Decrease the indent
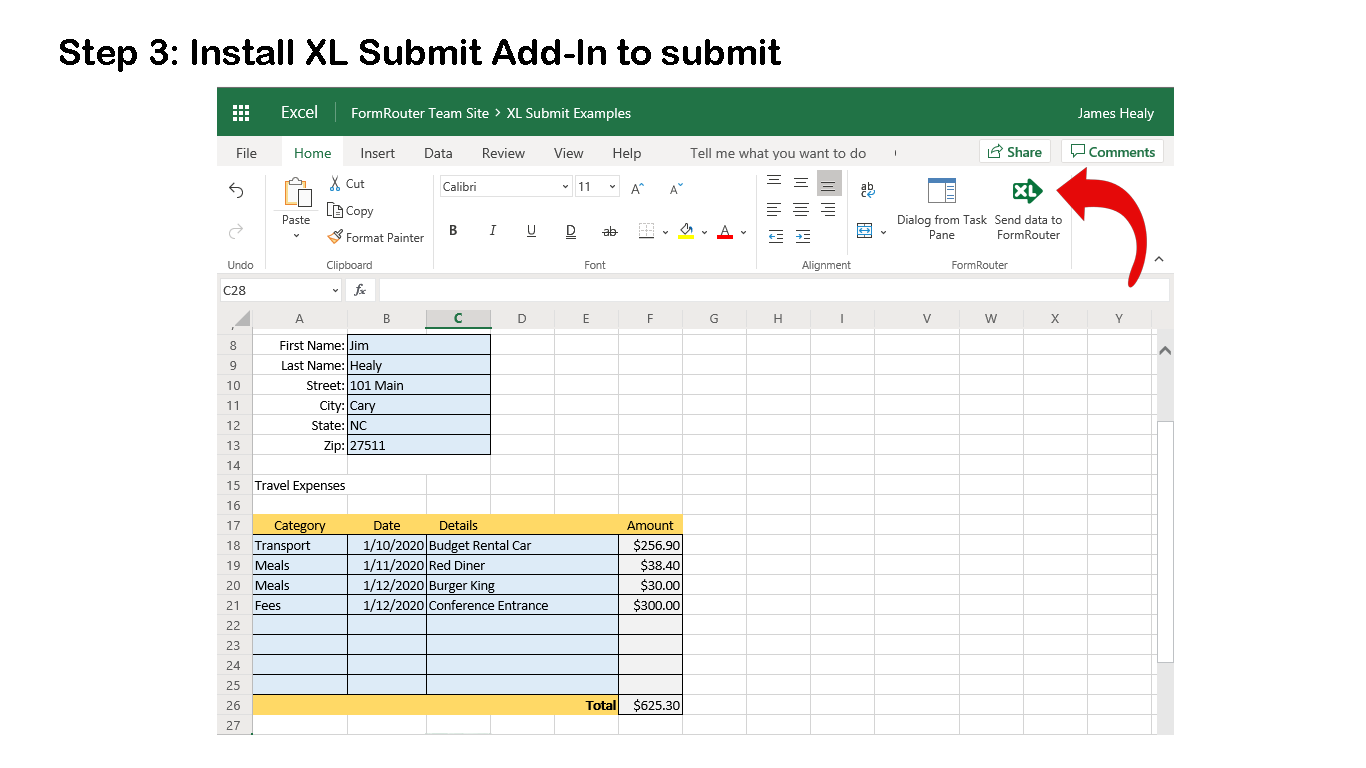Image resolution: width=1366 pixels, height=768 pixels. (775, 236)
